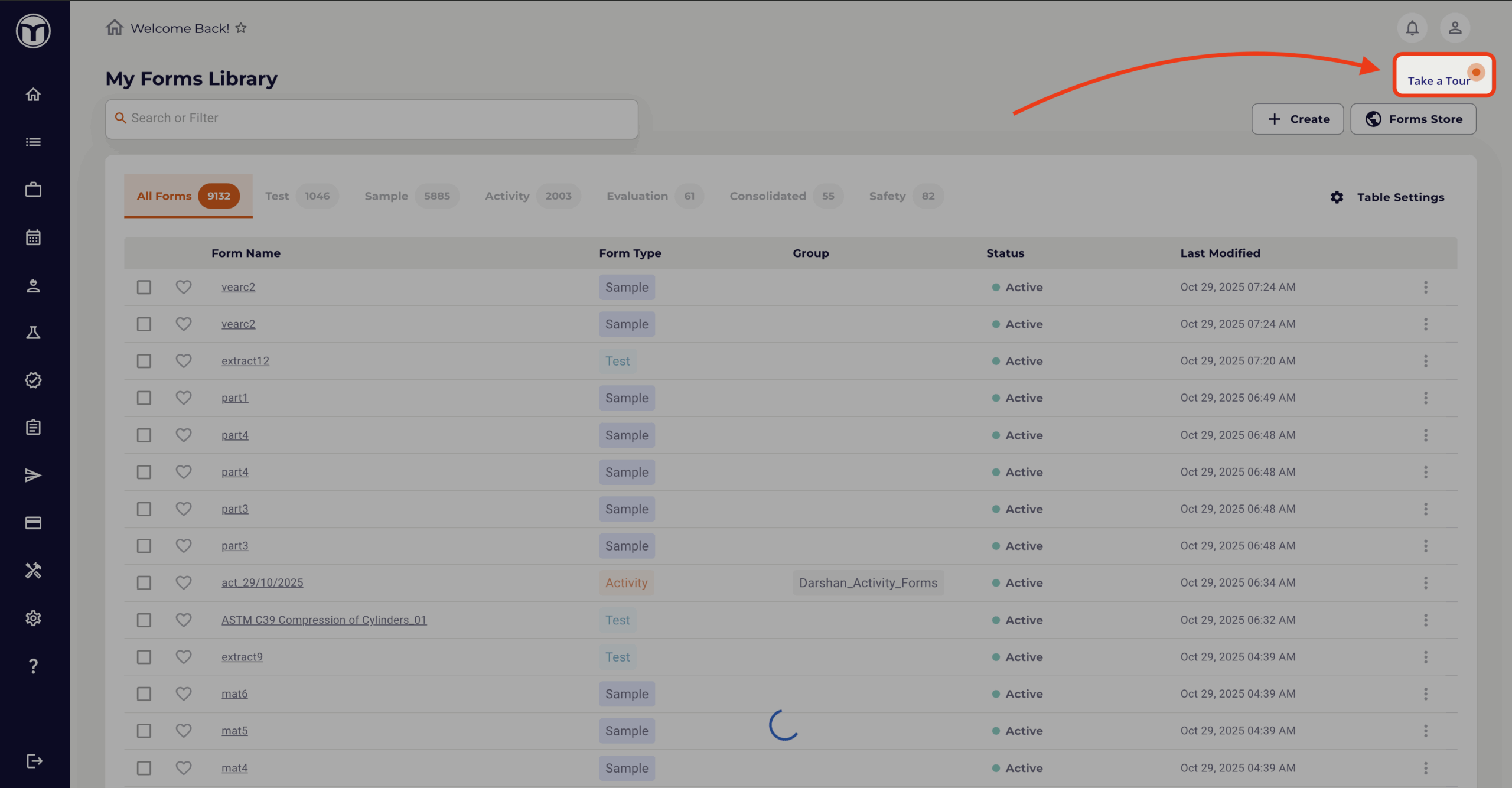The image size is (1512, 788).
Task: Open the user profile icon
Action: (1455, 28)
